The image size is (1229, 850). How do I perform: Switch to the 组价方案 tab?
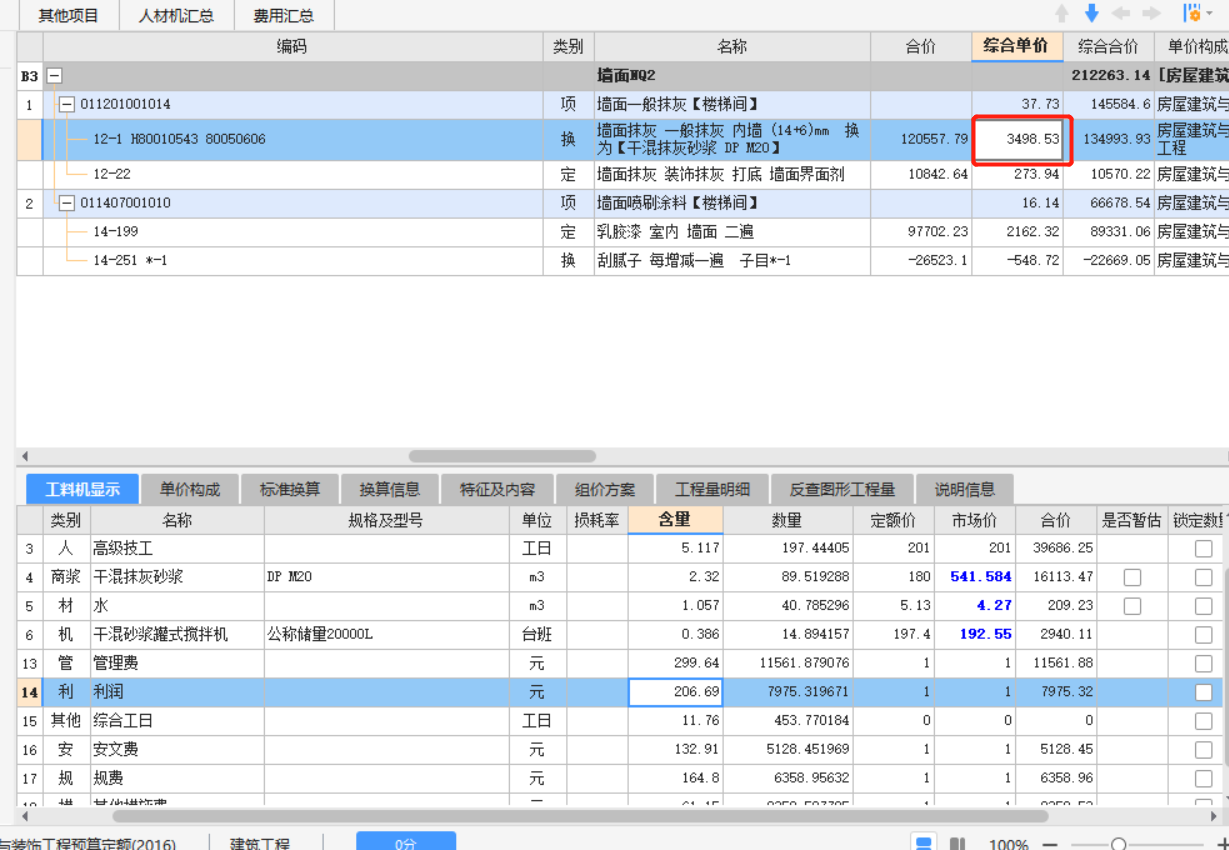point(605,490)
